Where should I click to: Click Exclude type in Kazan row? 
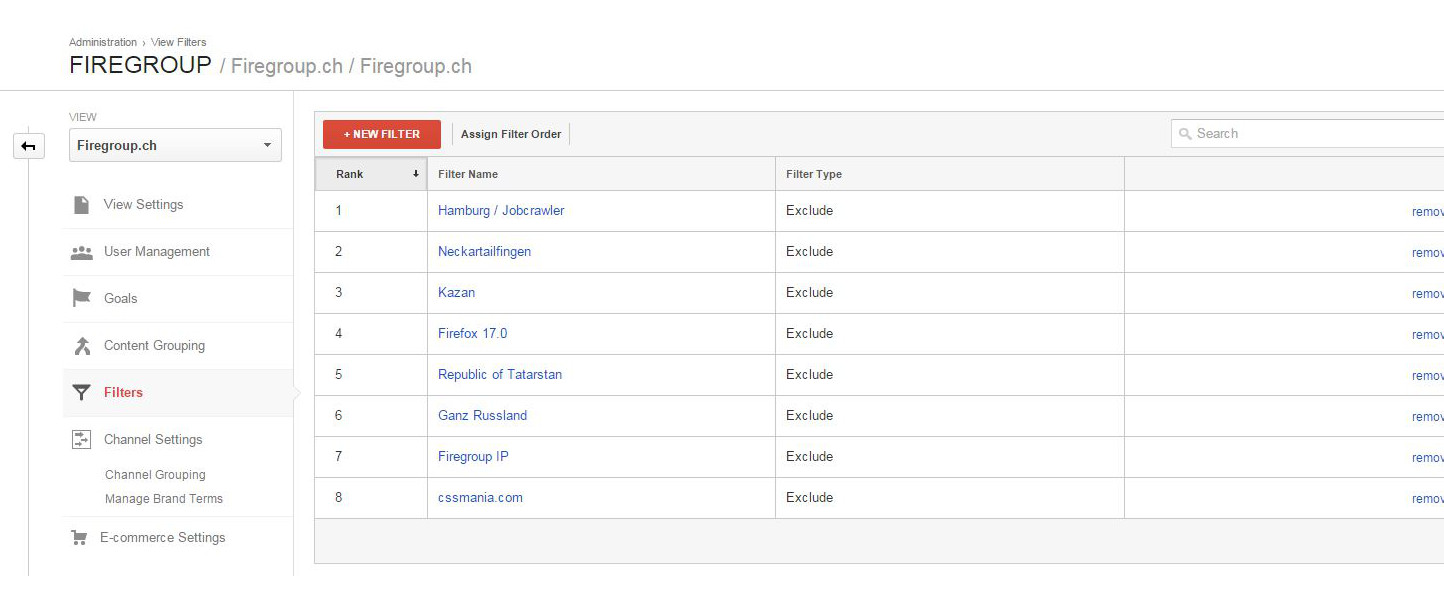pos(809,293)
